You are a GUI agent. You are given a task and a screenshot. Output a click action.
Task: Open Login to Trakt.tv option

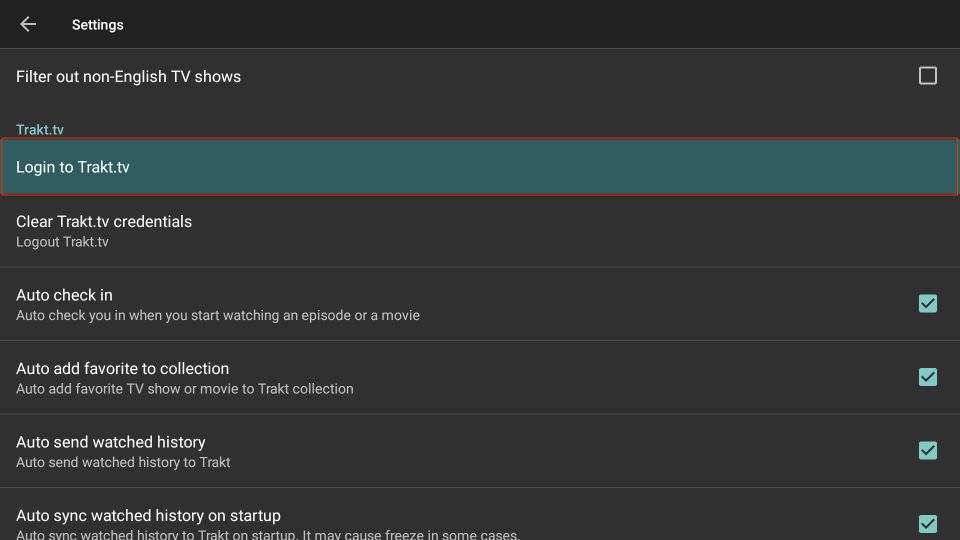point(480,167)
